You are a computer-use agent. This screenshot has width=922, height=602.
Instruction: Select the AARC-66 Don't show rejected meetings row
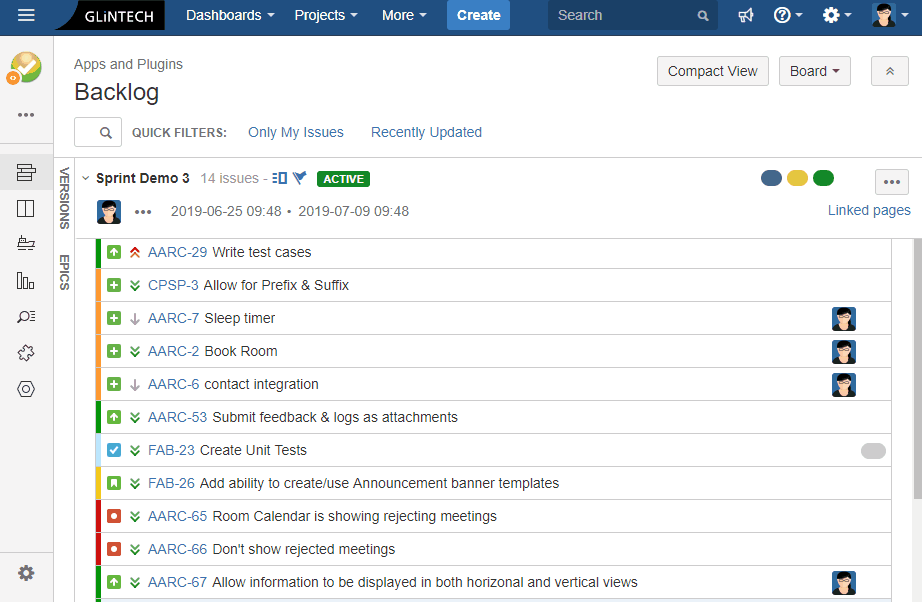coord(494,549)
